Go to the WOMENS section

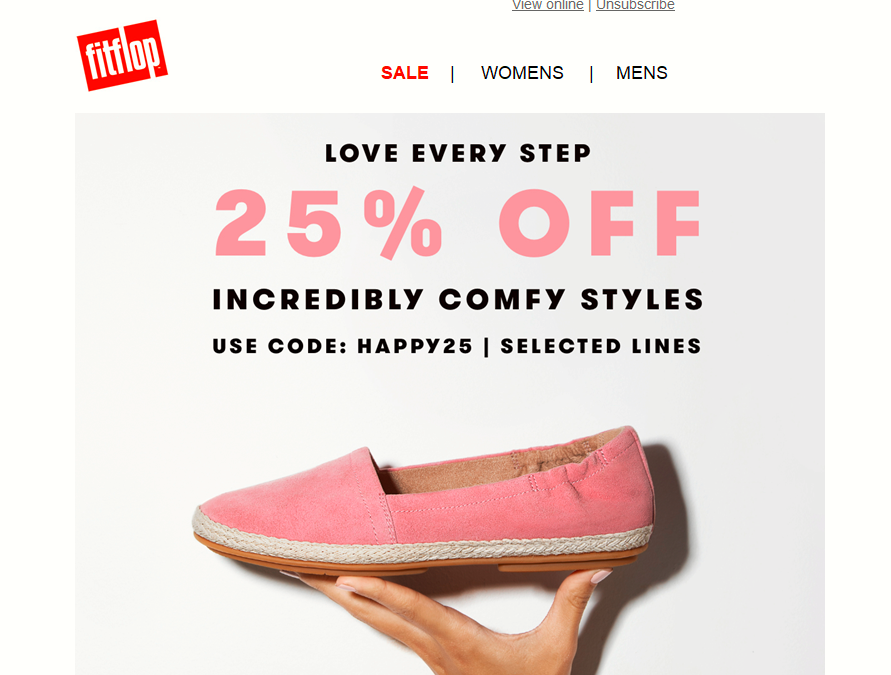(x=522, y=73)
